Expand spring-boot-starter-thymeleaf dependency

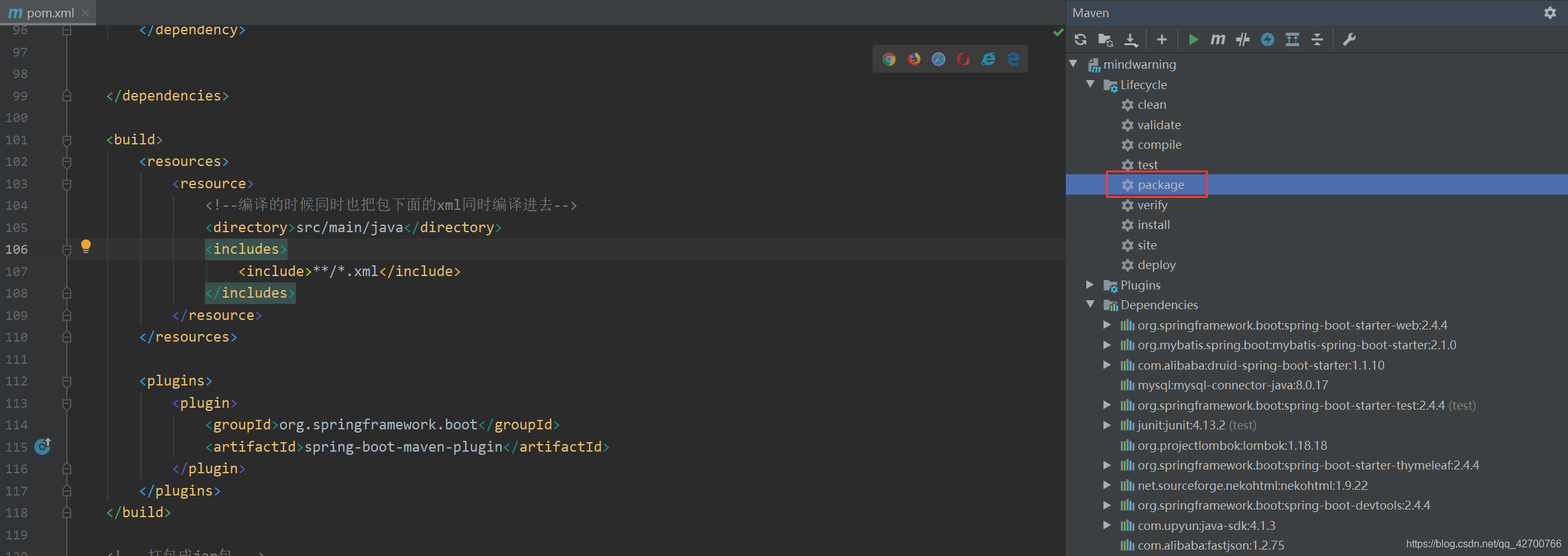click(1107, 465)
